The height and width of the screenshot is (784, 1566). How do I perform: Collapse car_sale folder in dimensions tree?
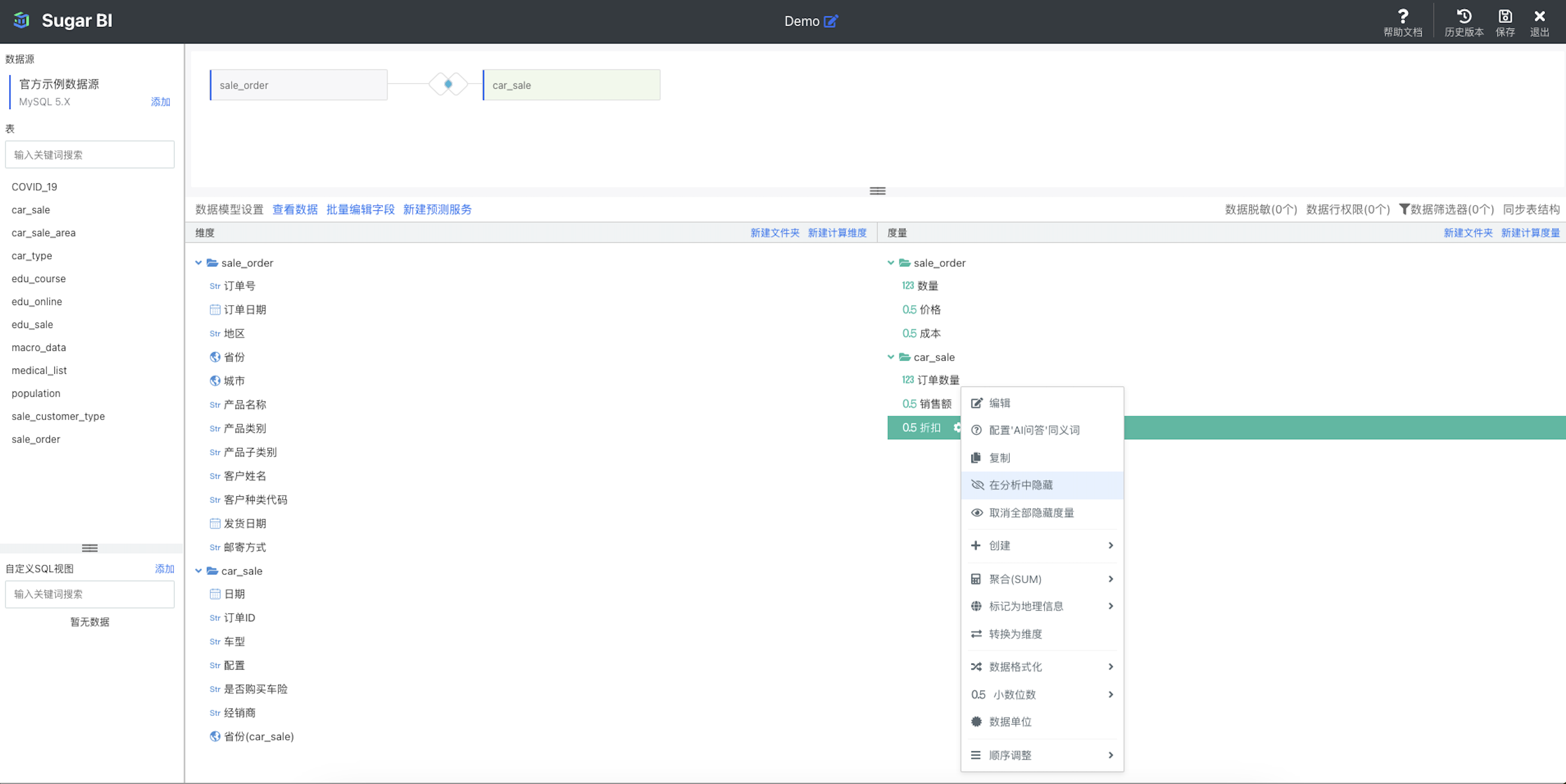tap(198, 571)
